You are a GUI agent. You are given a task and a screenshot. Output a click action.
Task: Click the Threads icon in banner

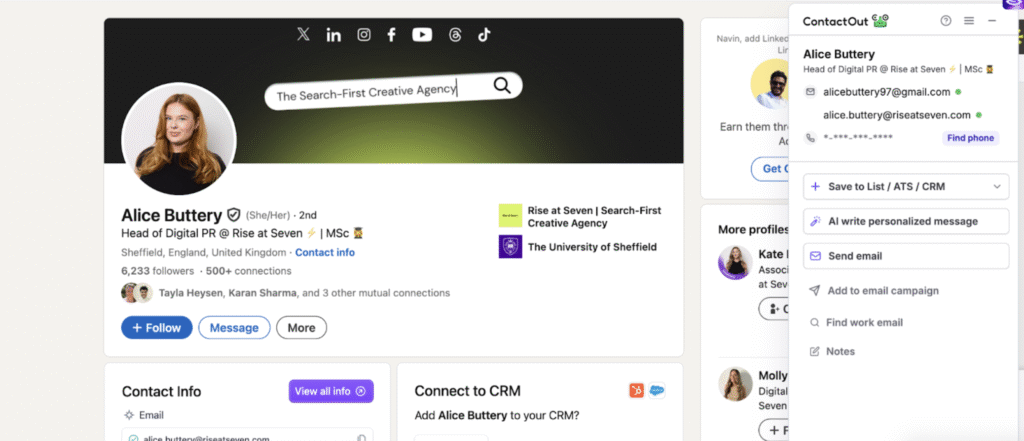point(455,35)
